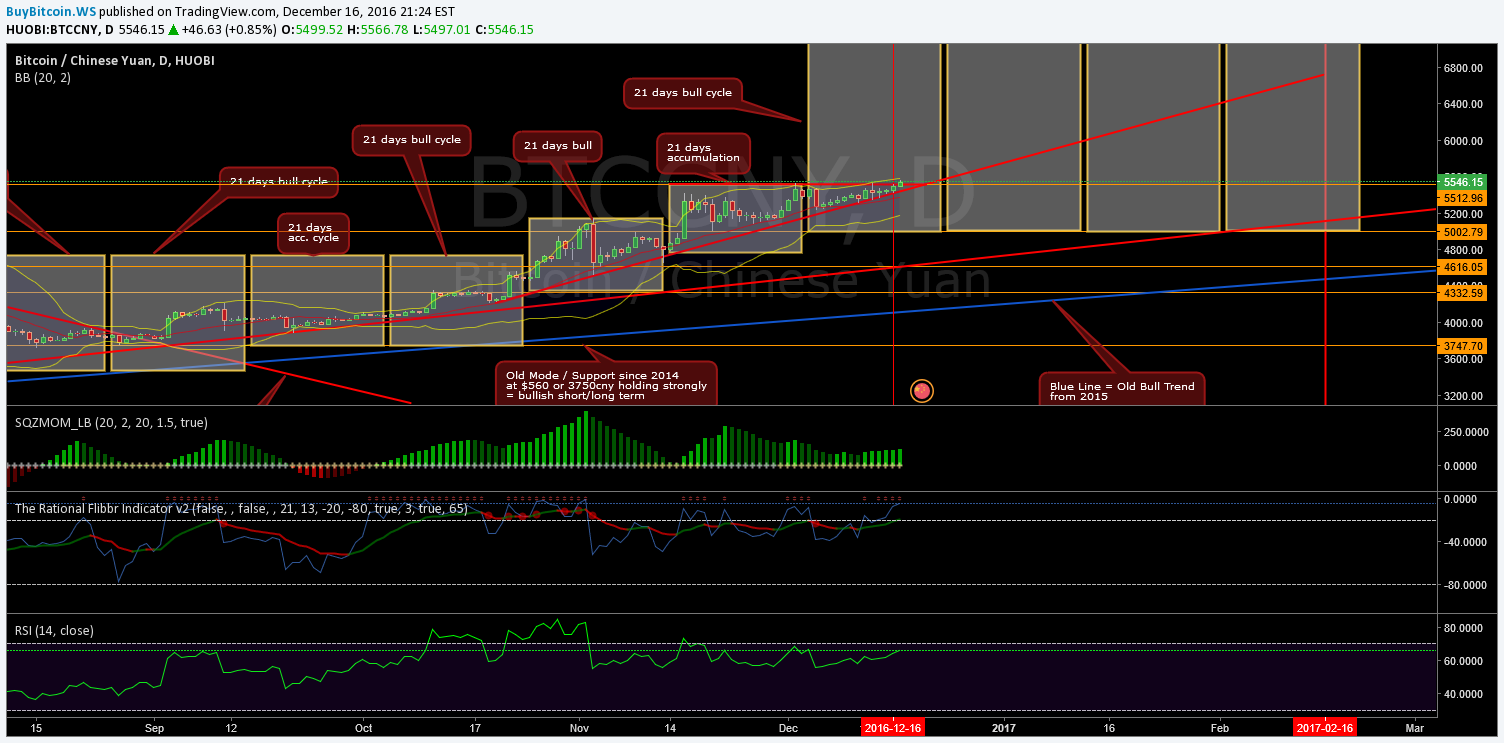Click the green 5546.15 current price tag
This screenshot has height=743, width=1504.
1461,182
